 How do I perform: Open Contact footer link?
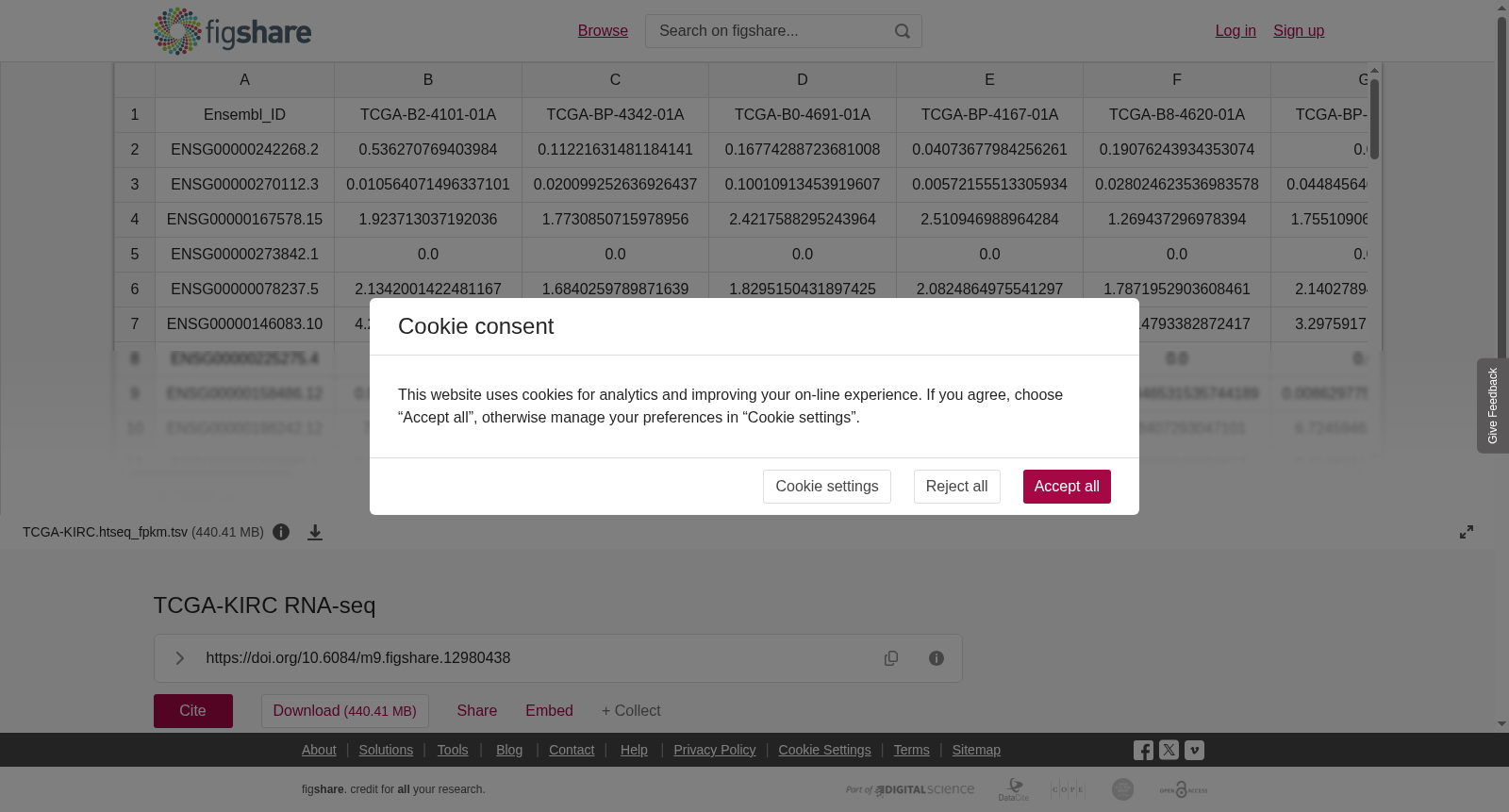pos(572,750)
